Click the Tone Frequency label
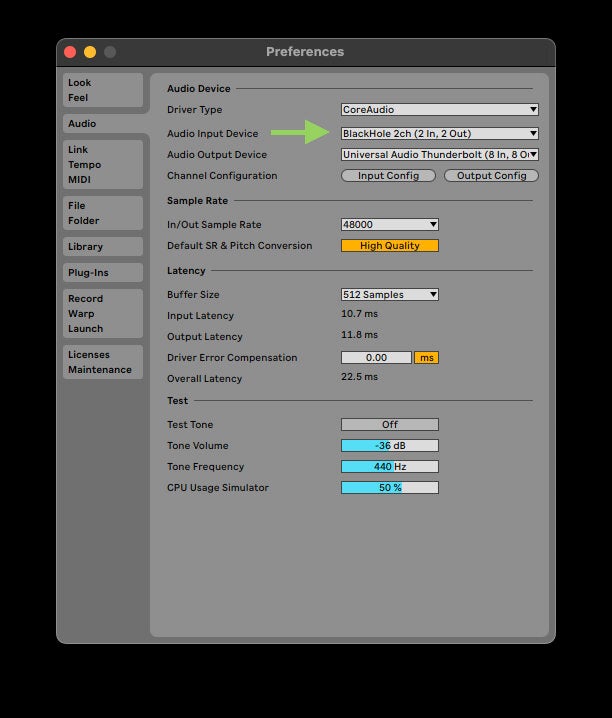Viewport: 612px width, 718px height. [206, 467]
